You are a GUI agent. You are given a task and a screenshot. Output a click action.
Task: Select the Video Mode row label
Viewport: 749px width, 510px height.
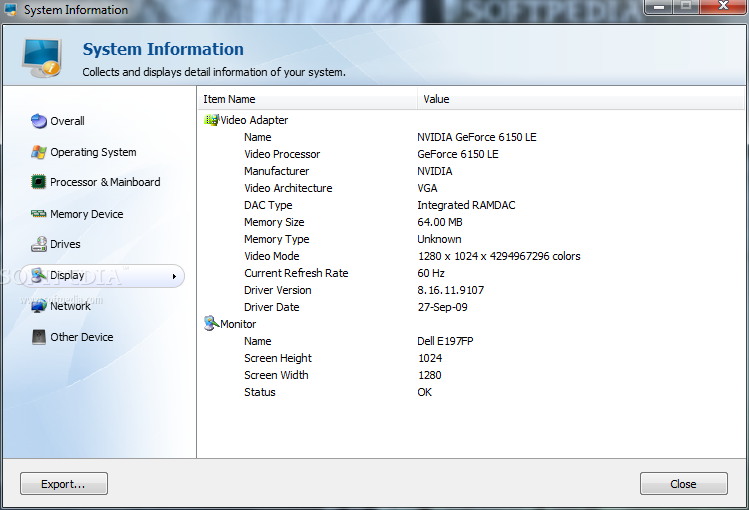pos(272,256)
